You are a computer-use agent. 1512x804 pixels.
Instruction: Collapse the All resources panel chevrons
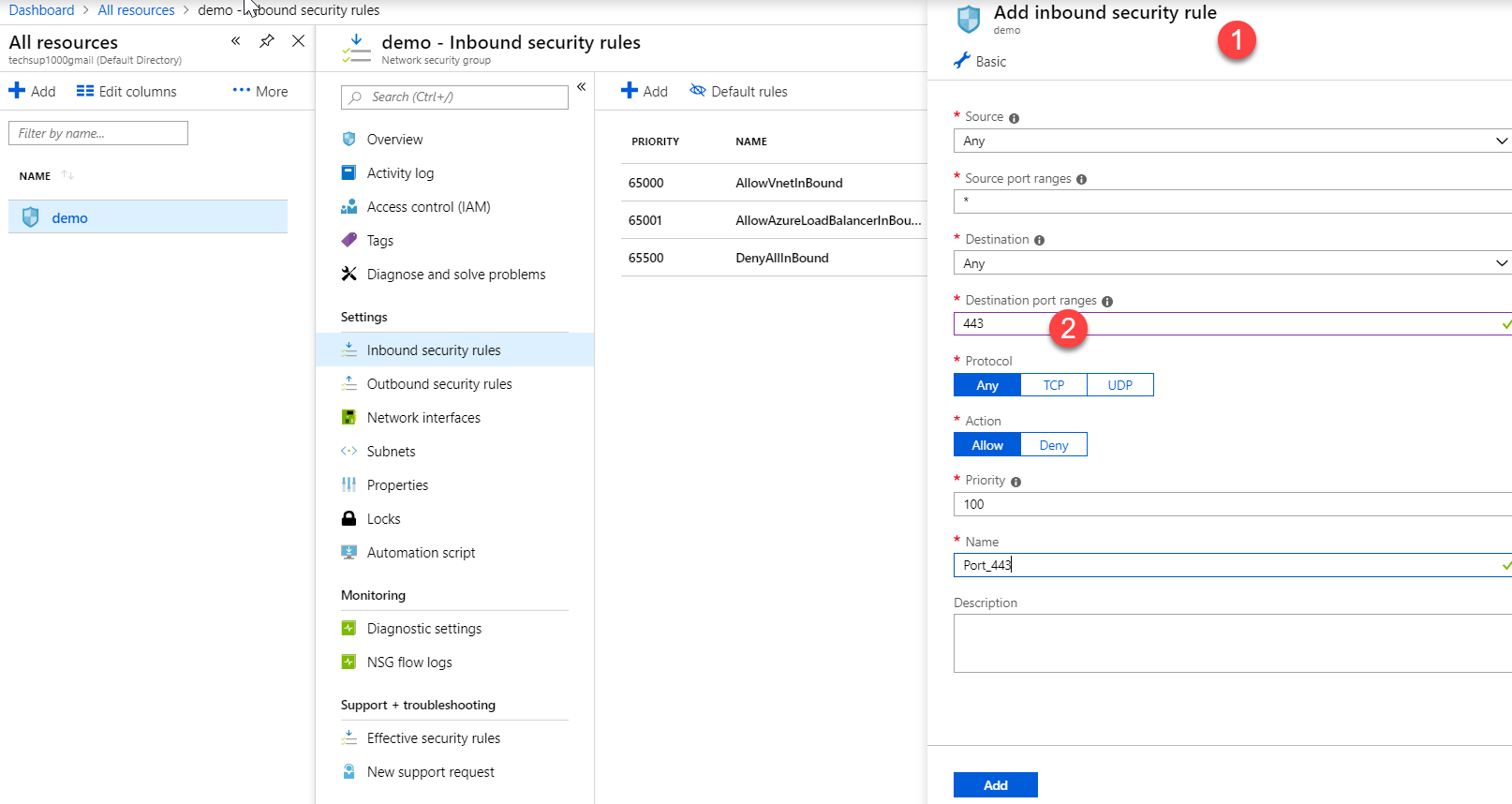click(236, 41)
